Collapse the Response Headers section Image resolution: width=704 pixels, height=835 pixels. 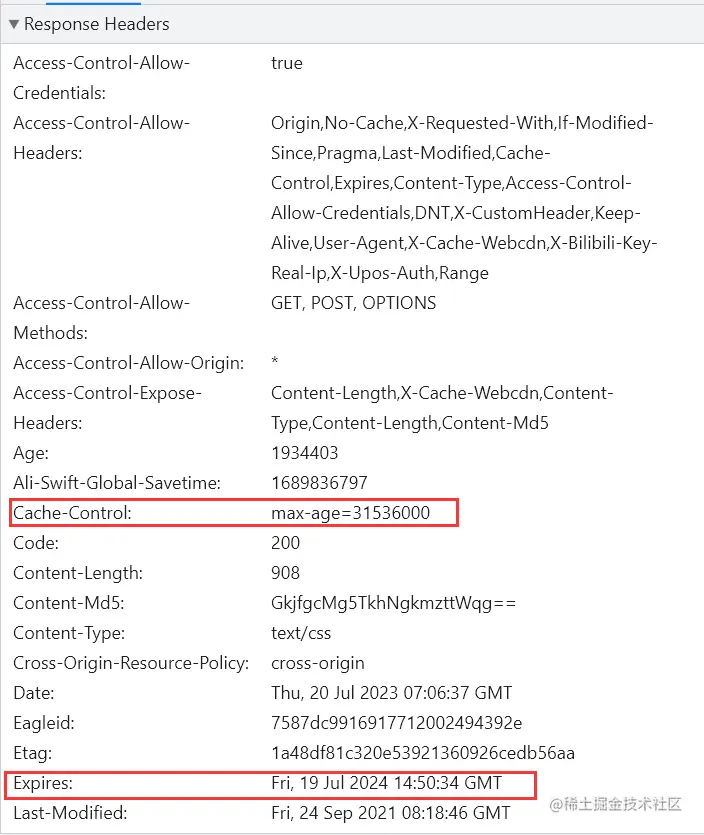(14, 24)
